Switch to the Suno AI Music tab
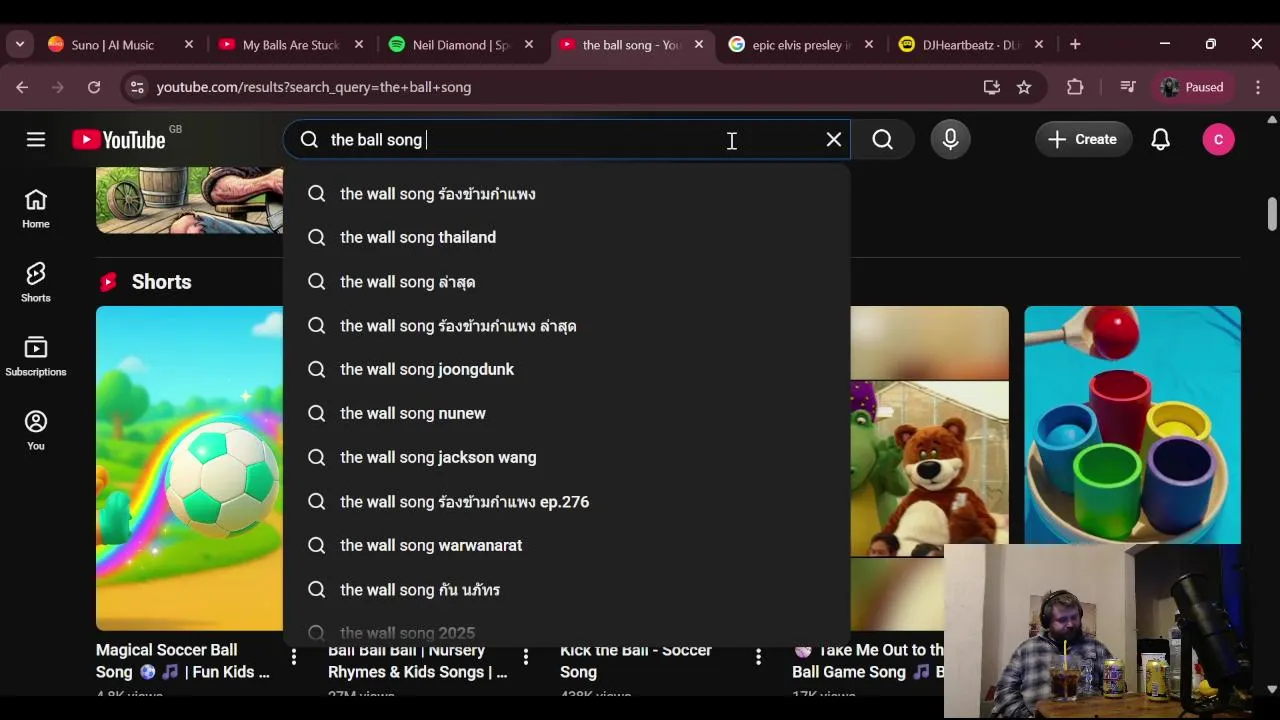Image resolution: width=1280 pixels, height=720 pixels. click(x=111, y=45)
